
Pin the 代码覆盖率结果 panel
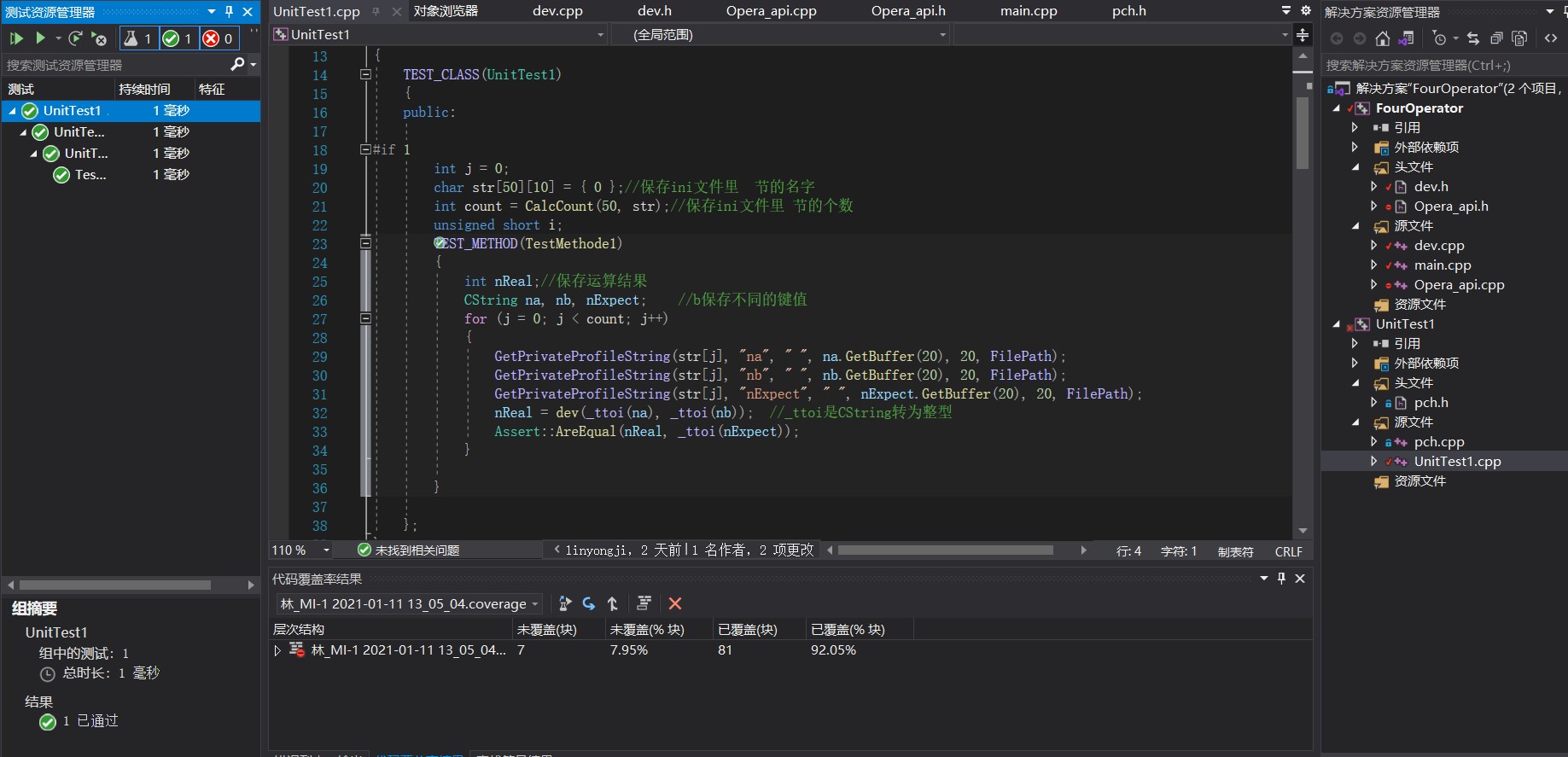coord(1281,579)
